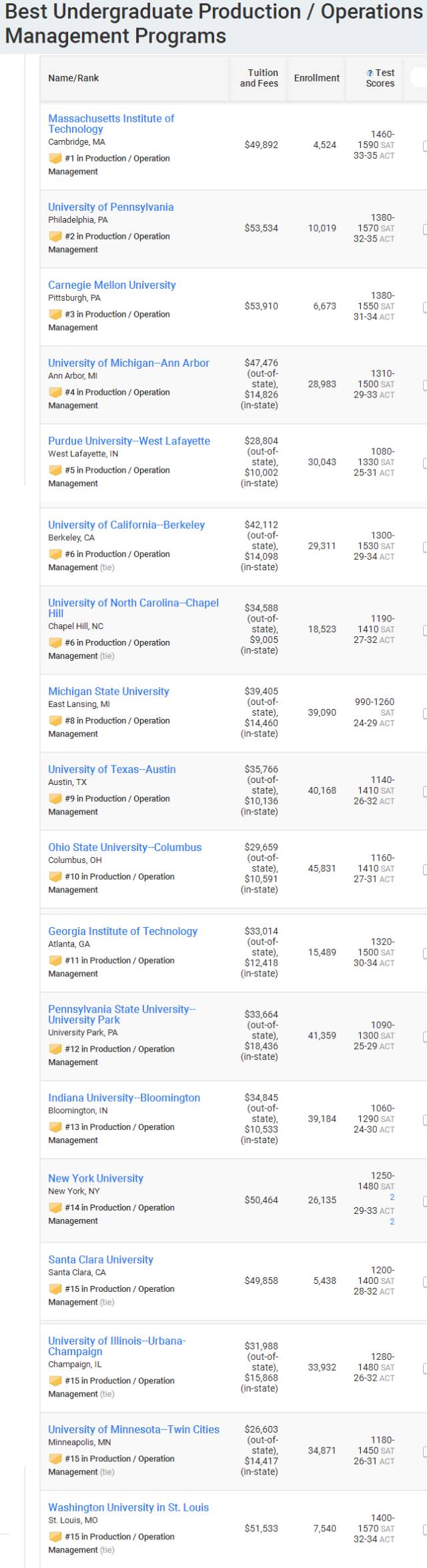The image size is (427, 1568).
Task: Click the #14 rank badge for New York University
Action: click(x=55, y=1207)
